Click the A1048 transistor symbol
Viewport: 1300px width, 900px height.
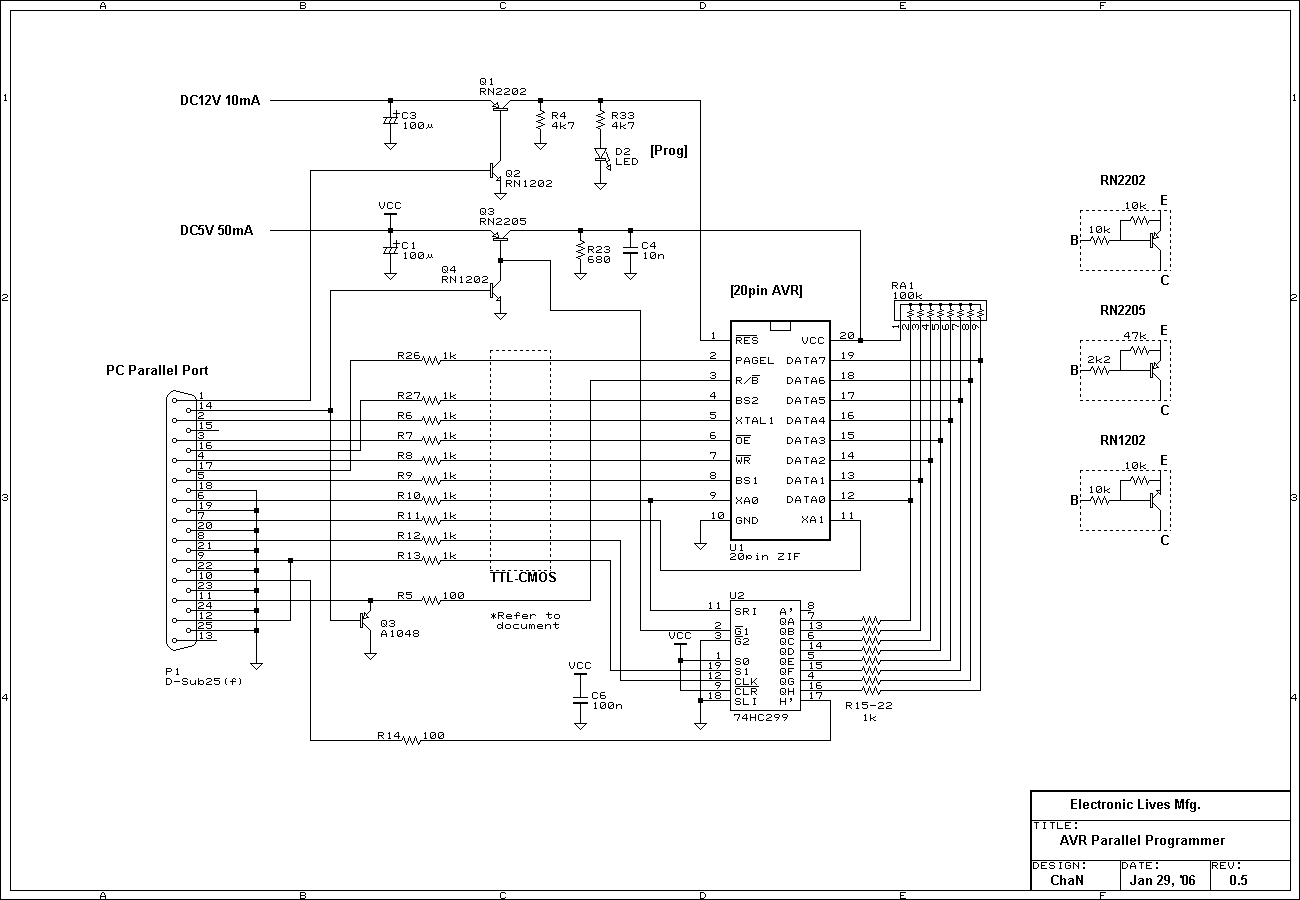click(366, 620)
